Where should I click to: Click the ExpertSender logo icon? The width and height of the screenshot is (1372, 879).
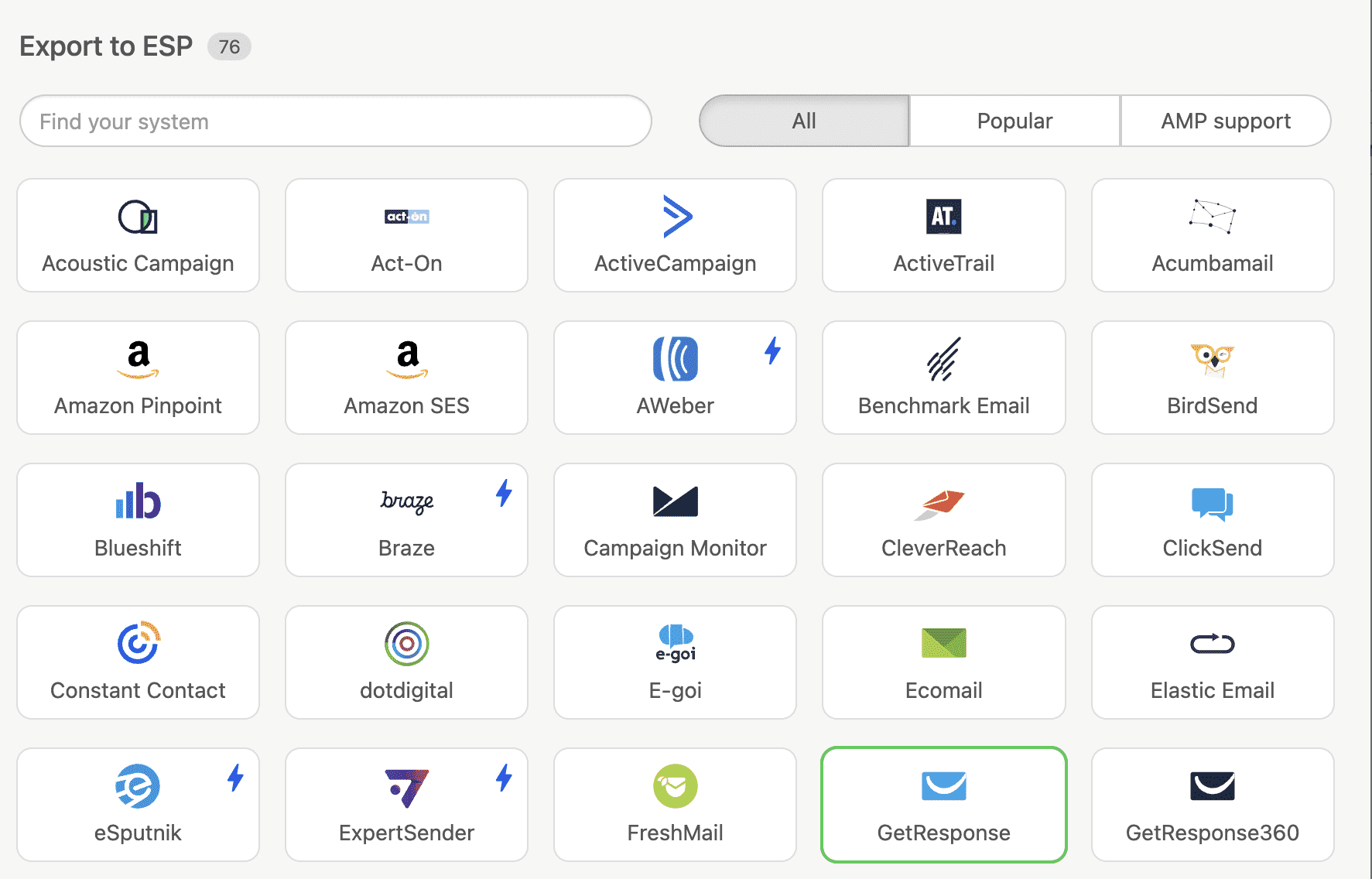pos(406,788)
